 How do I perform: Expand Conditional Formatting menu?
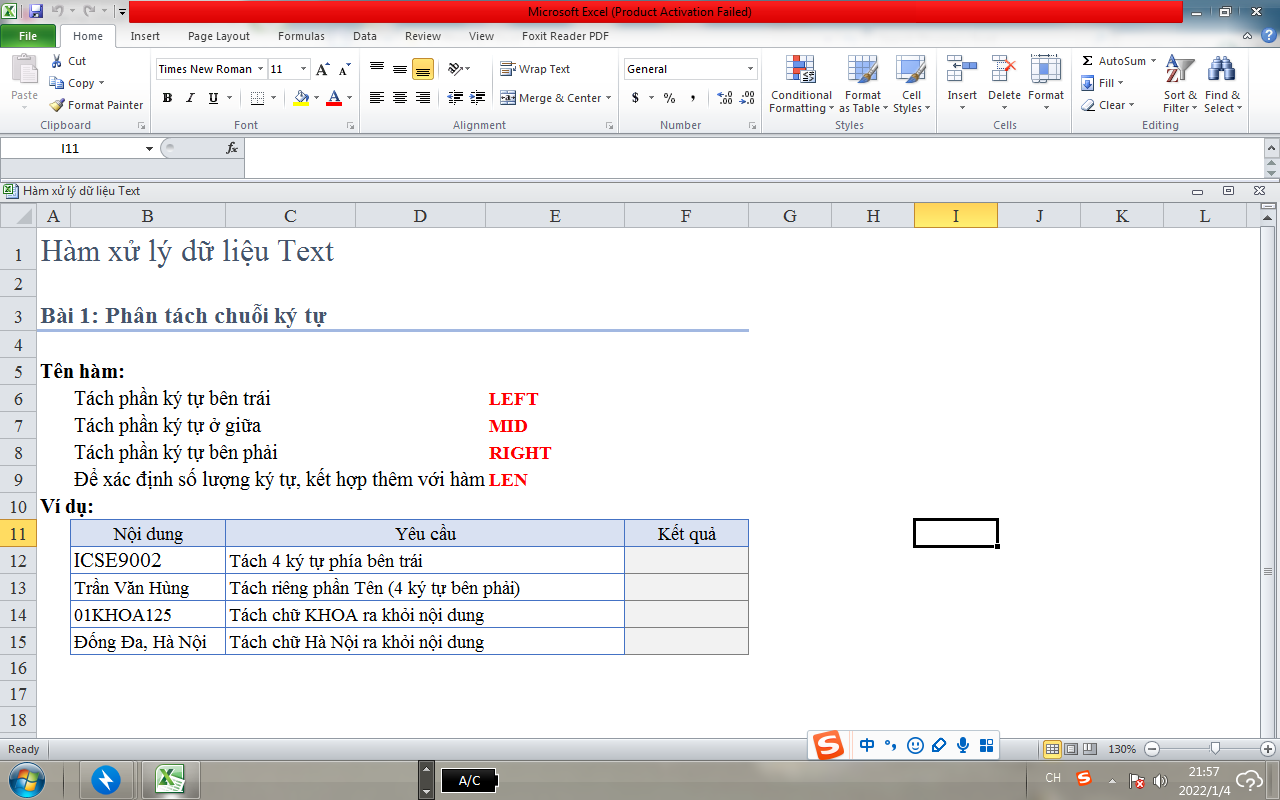click(800, 84)
